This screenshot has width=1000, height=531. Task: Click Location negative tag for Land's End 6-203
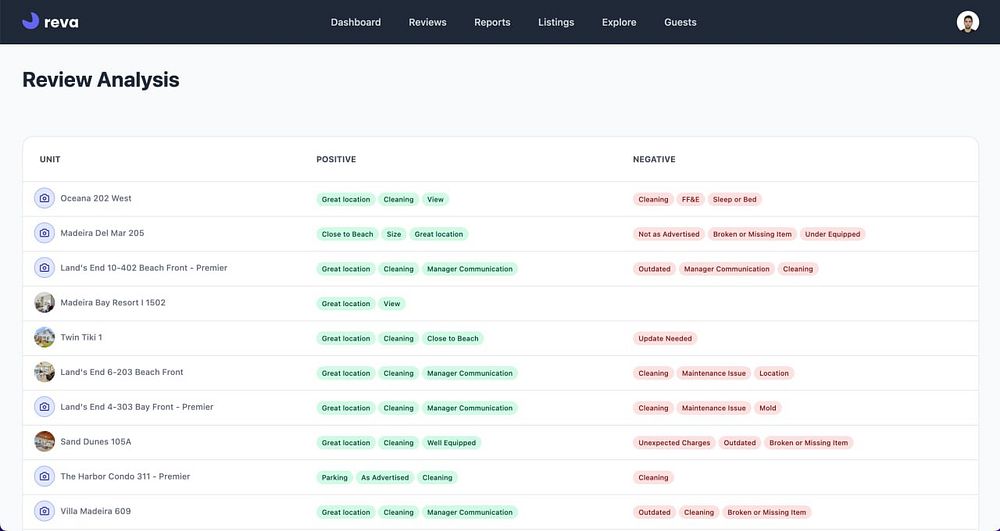pos(774,373)
